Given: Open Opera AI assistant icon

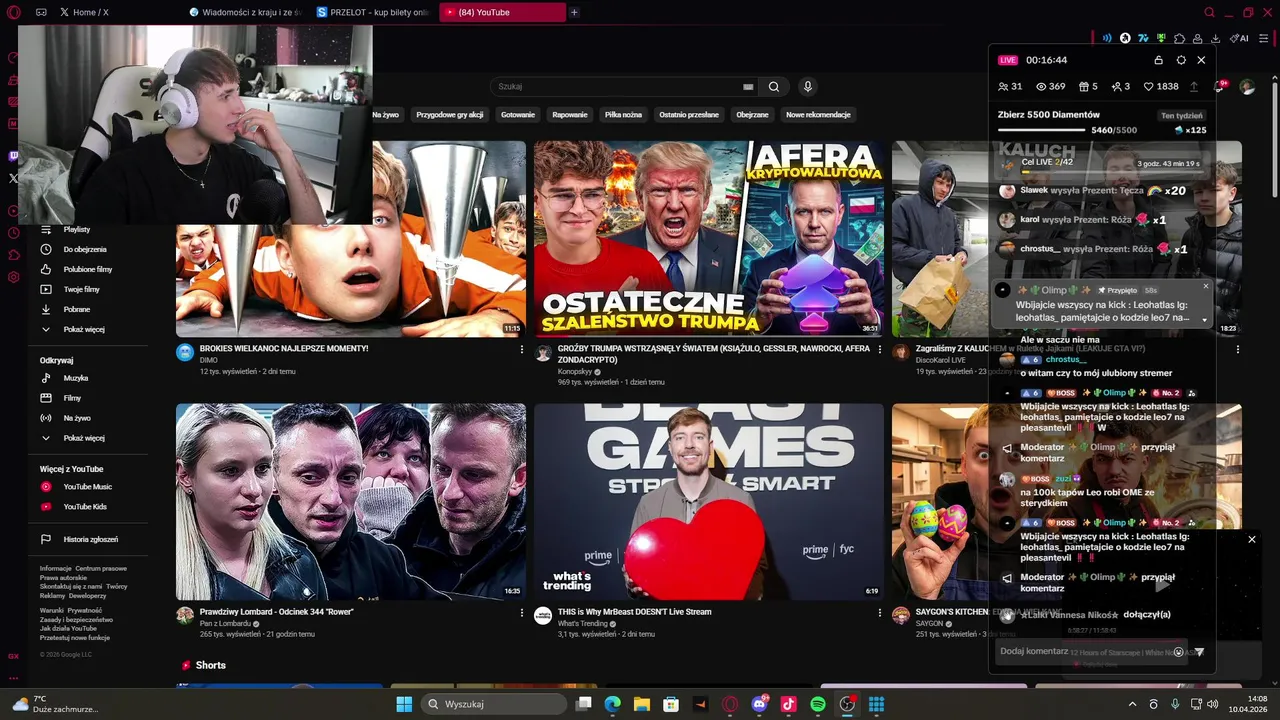Looking at the screenshot, I should click(x=1240, y=38).
